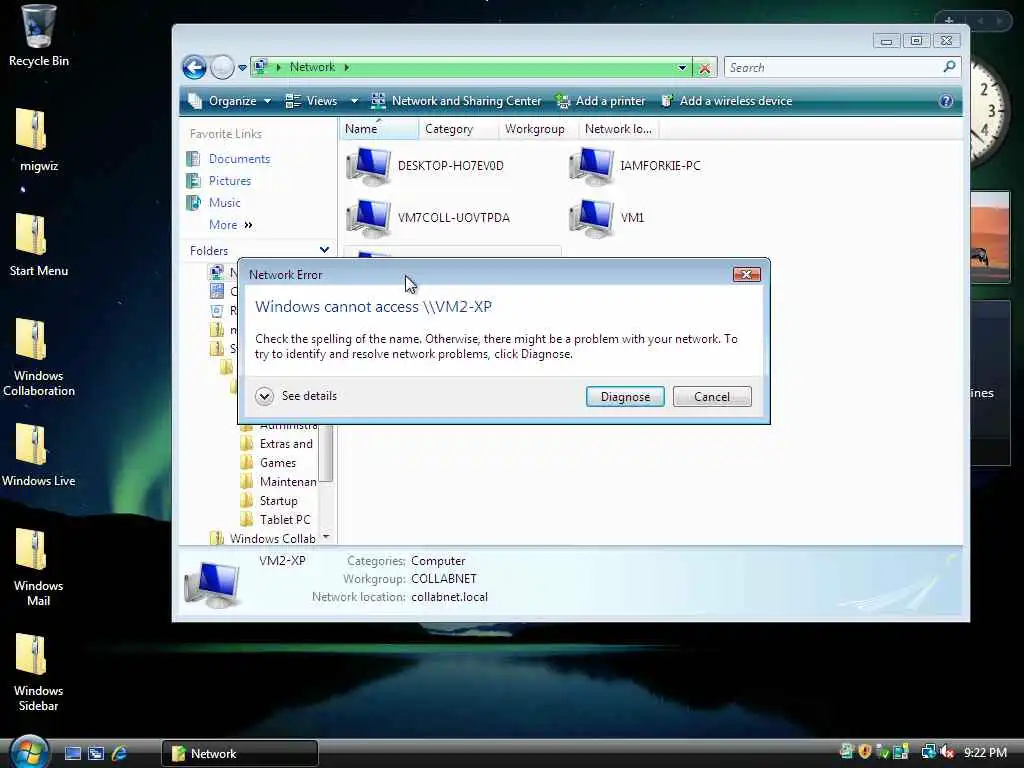Image resolution: width=1024 pixels, height=768 pixels.
Task: Click the VM2-XP computer icon in details pane
Action: point(211,584)
